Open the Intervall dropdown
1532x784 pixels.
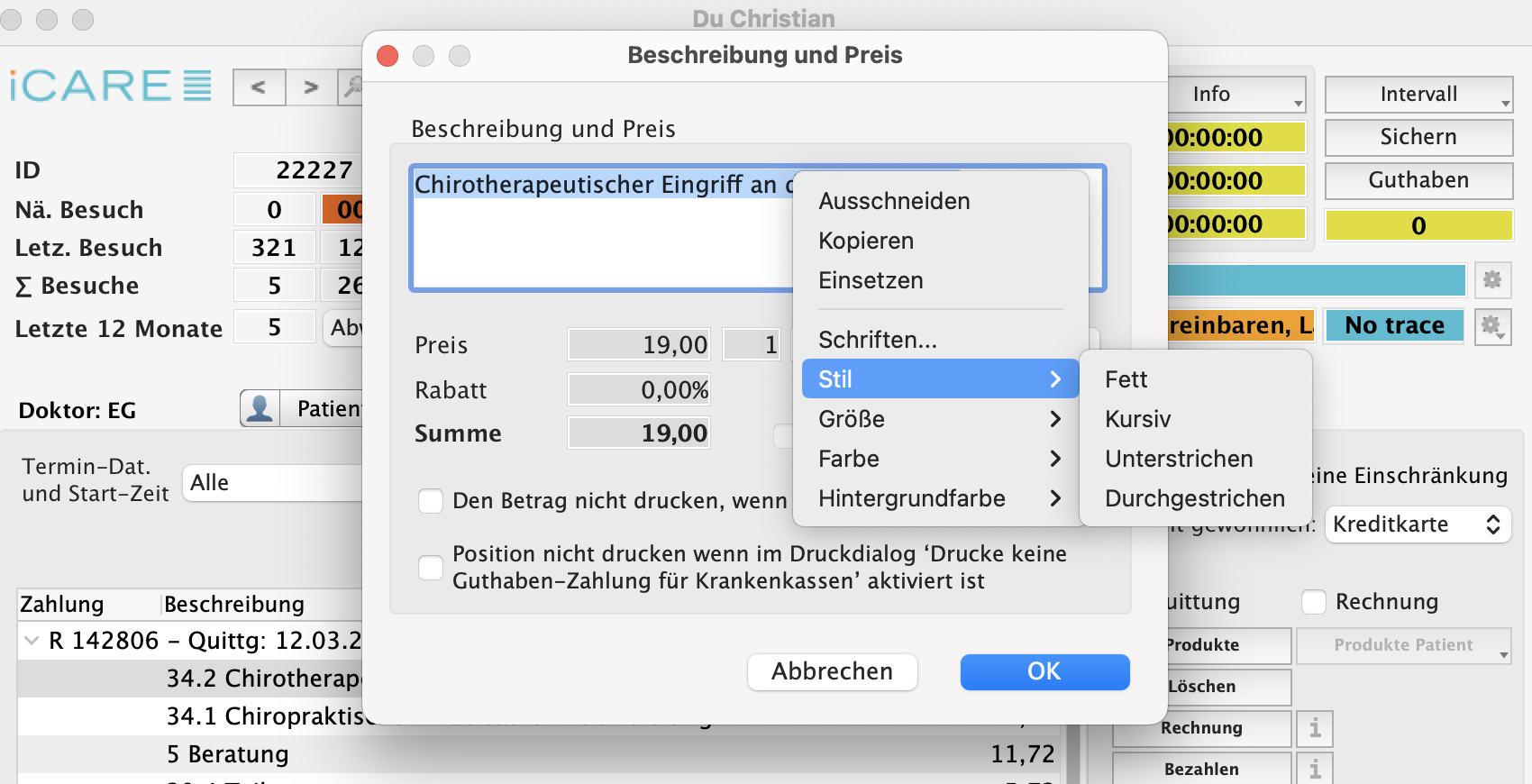pyautogui.click(x=1418, y=95)
